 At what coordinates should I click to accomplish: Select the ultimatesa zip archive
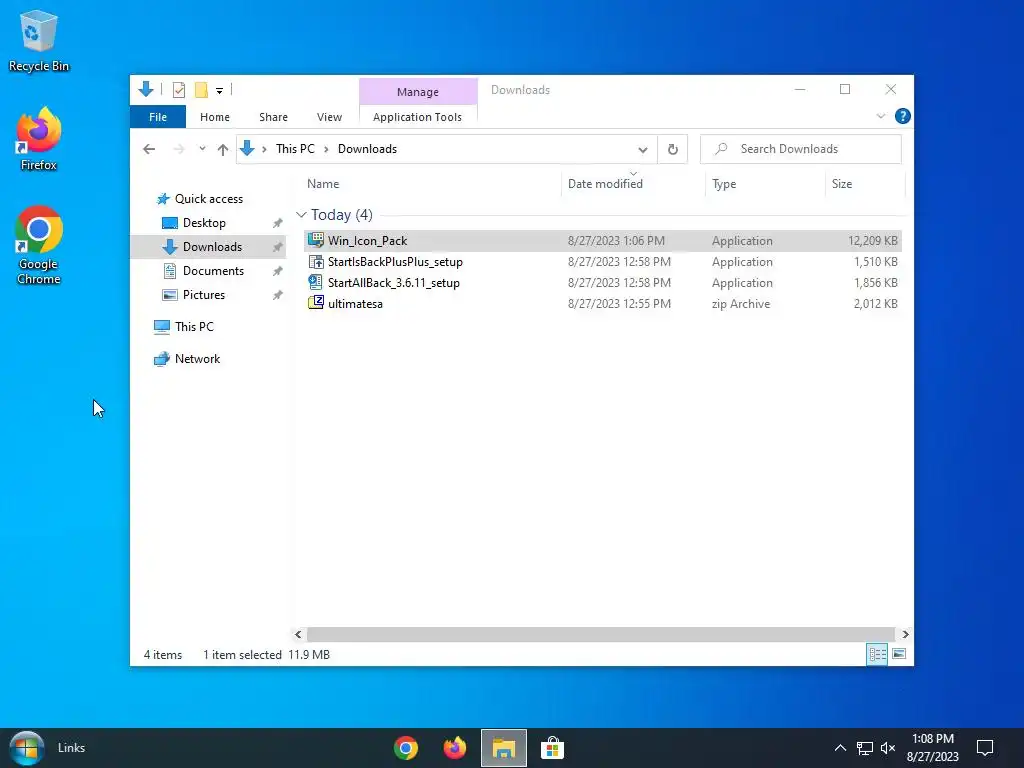click(x=603, y=304)
